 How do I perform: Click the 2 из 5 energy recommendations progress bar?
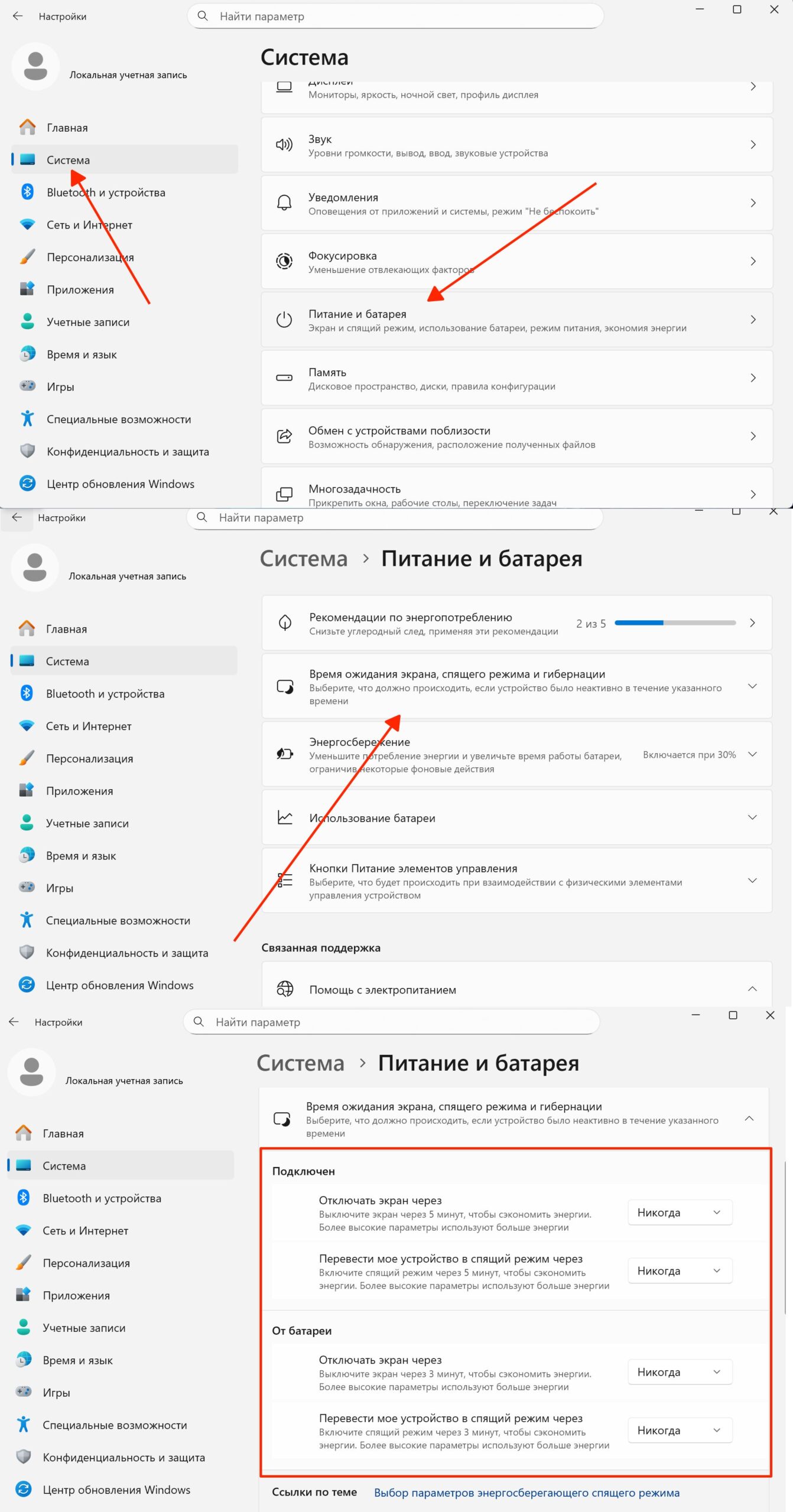675,623
